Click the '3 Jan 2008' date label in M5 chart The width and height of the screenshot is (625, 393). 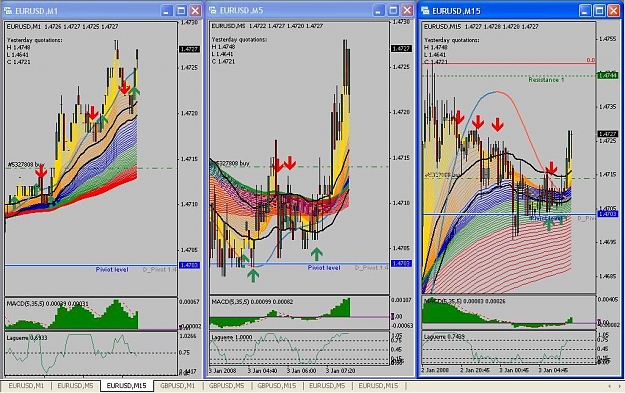coord(222,371)
